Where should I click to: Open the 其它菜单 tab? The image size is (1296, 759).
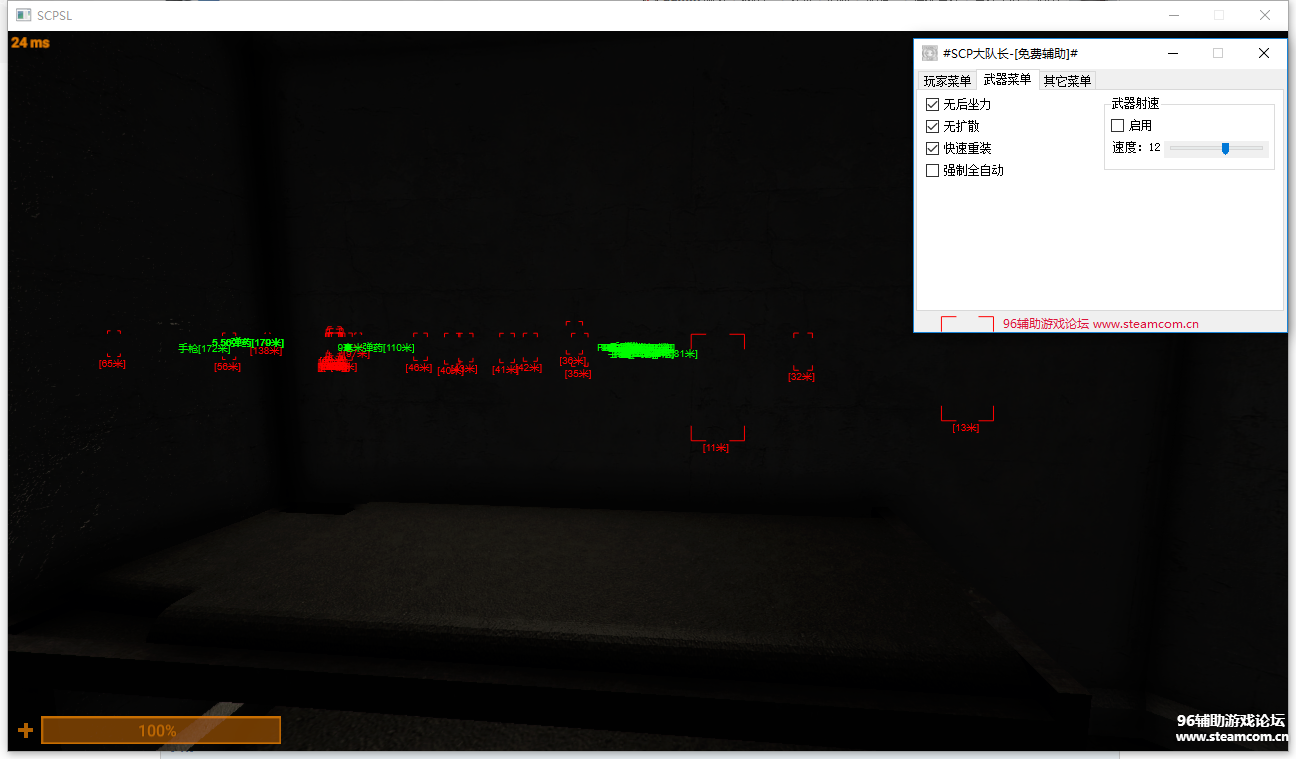(1067, 81)
